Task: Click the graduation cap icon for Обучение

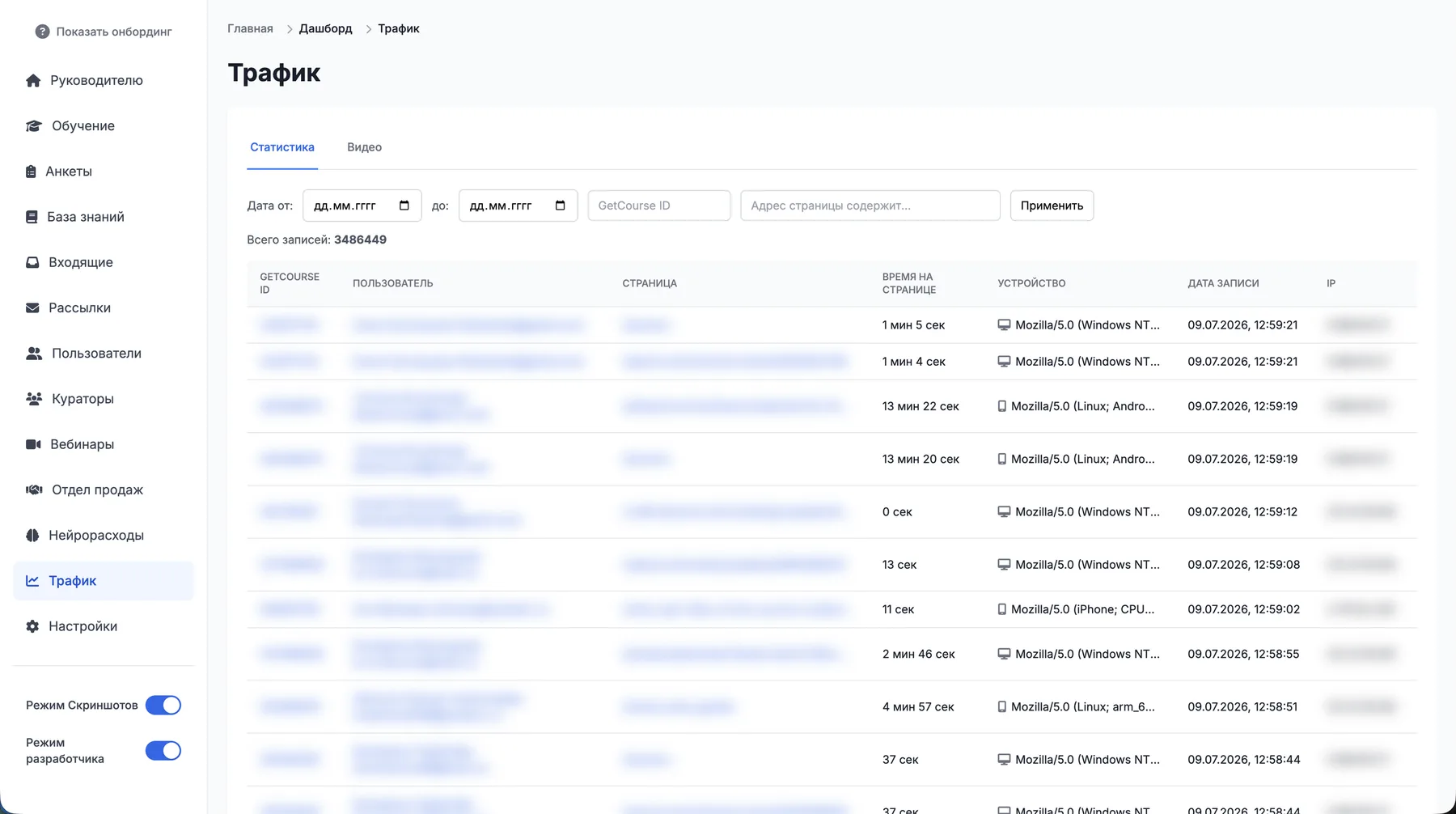Action: (x=34, y=125)
